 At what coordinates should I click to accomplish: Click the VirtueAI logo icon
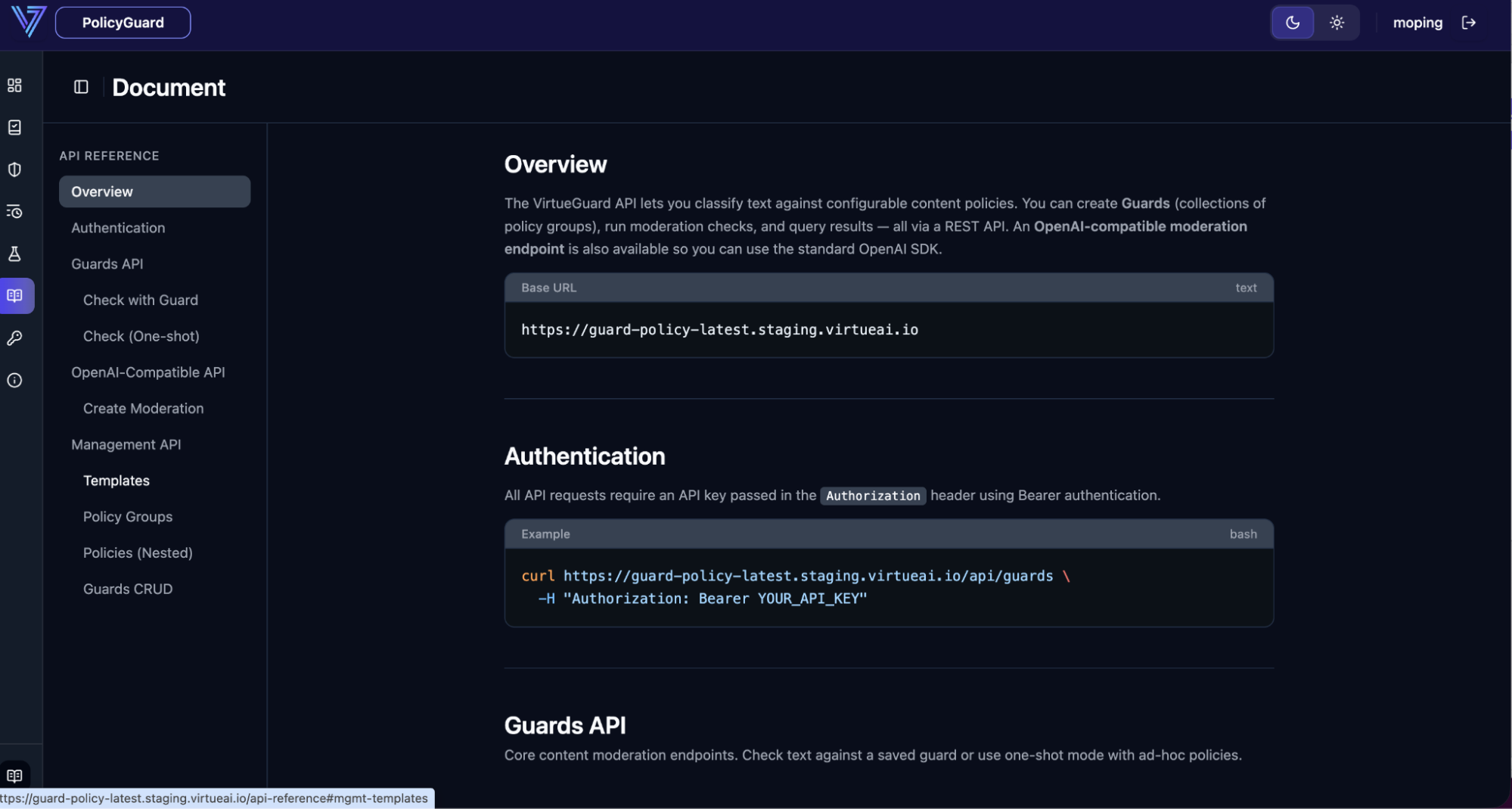28,22
